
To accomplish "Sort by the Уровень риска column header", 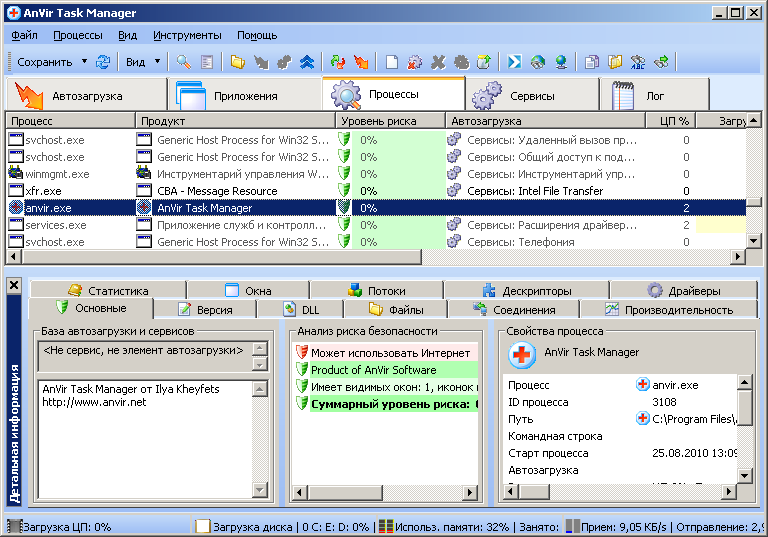I will pos(390,121).
